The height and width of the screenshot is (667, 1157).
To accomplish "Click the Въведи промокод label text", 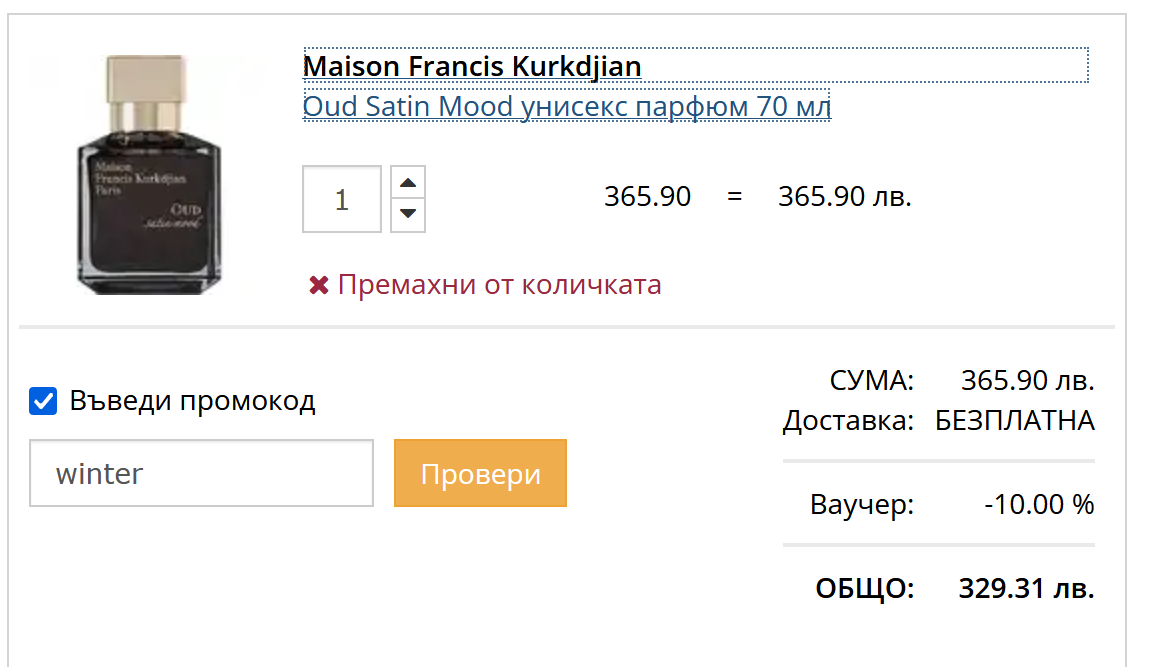I will 192,401.
